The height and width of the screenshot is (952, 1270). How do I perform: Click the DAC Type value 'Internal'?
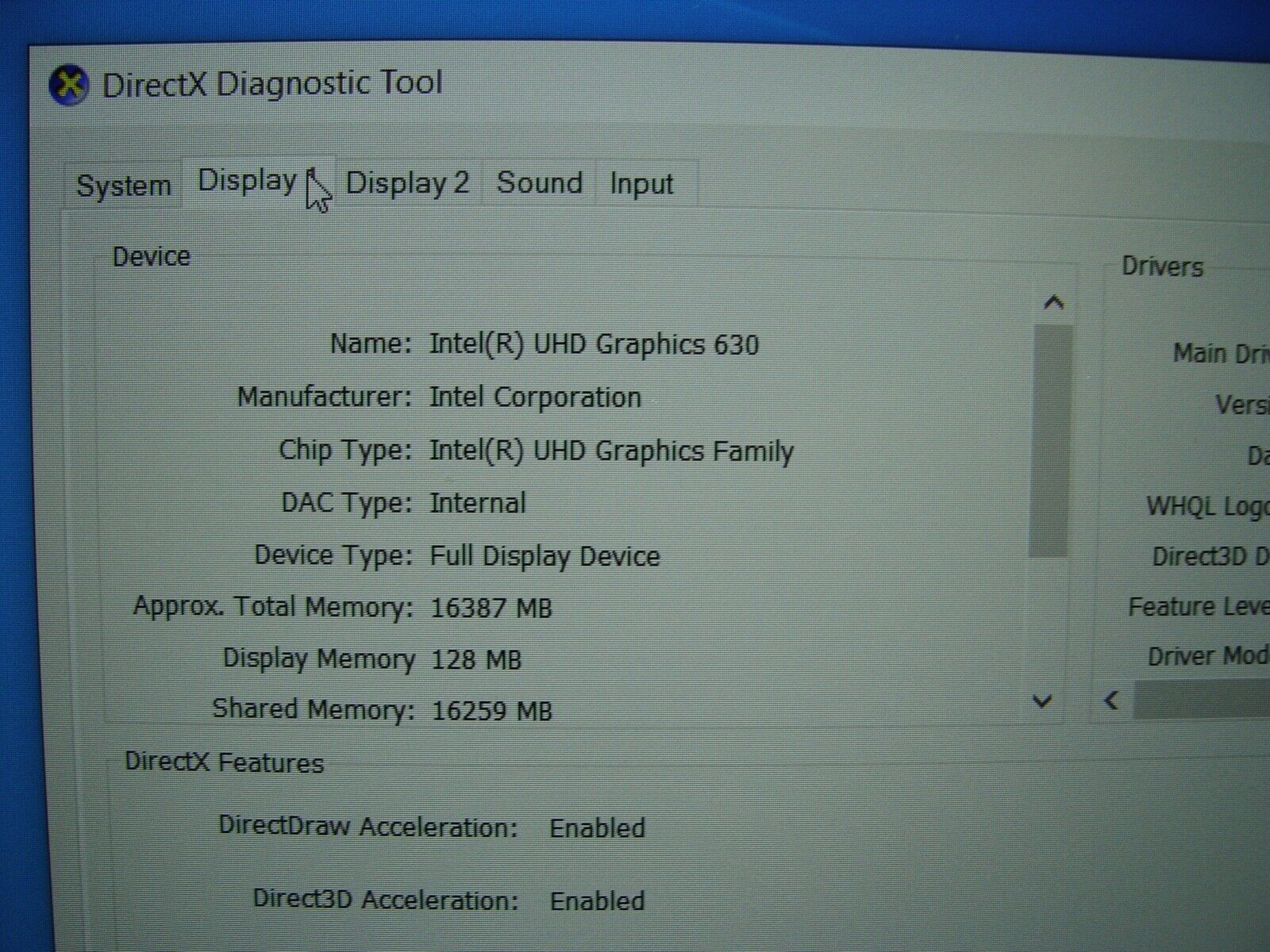[478, 503]
